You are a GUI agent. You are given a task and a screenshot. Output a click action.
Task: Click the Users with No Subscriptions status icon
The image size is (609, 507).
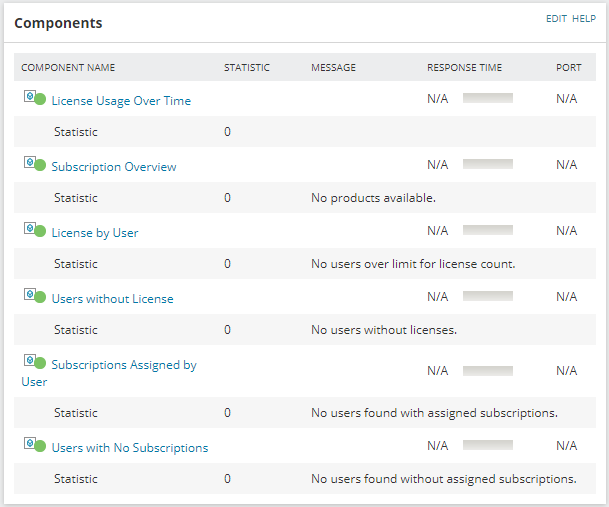[x=34, y=445]
